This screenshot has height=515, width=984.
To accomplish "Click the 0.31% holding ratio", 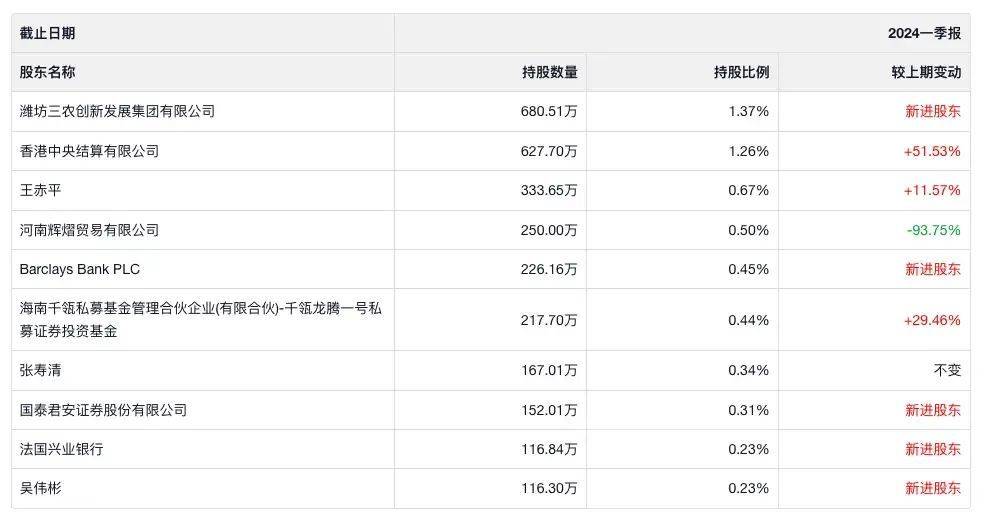I will click(749, 410).
